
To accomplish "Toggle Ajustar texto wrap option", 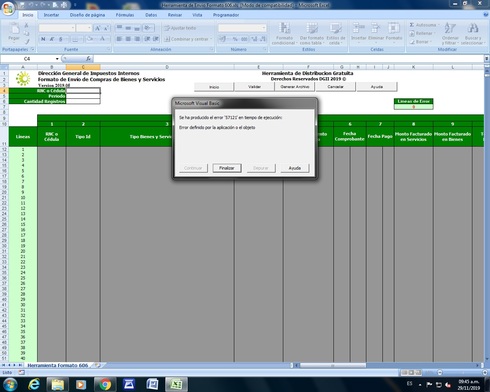I will (180, 28).
